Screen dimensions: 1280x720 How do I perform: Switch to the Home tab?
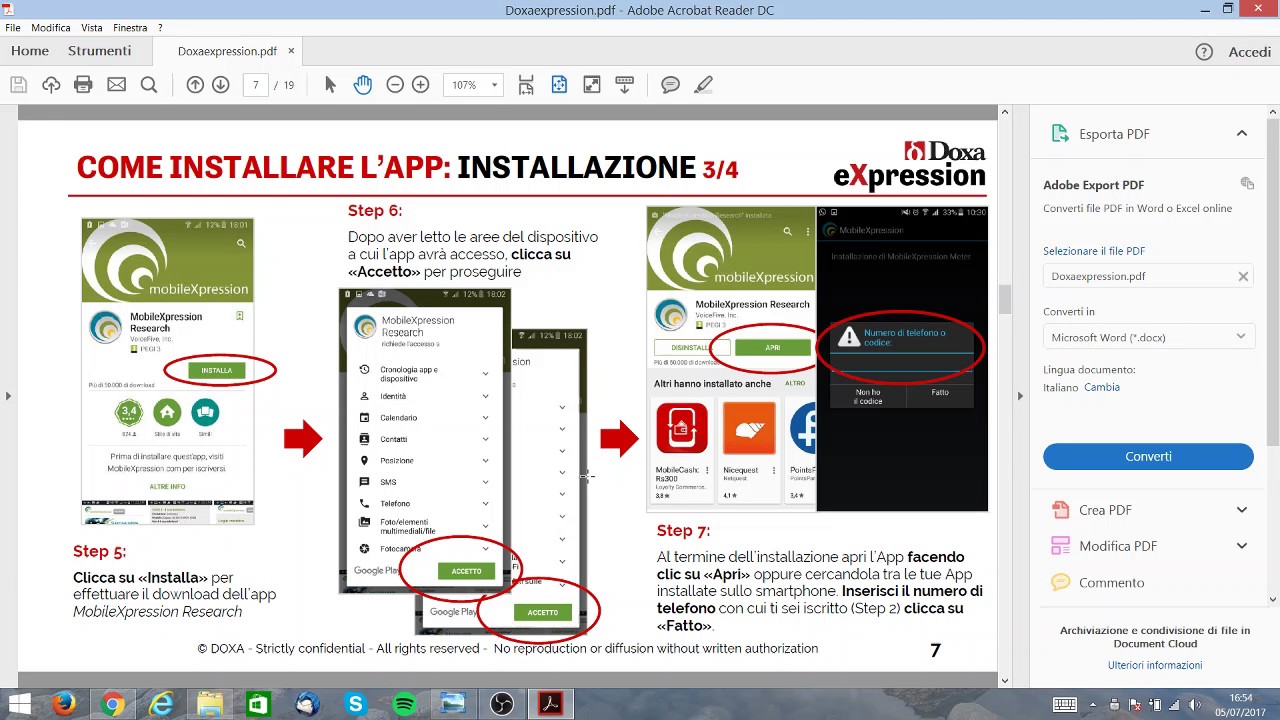click(x=30, y=51)
